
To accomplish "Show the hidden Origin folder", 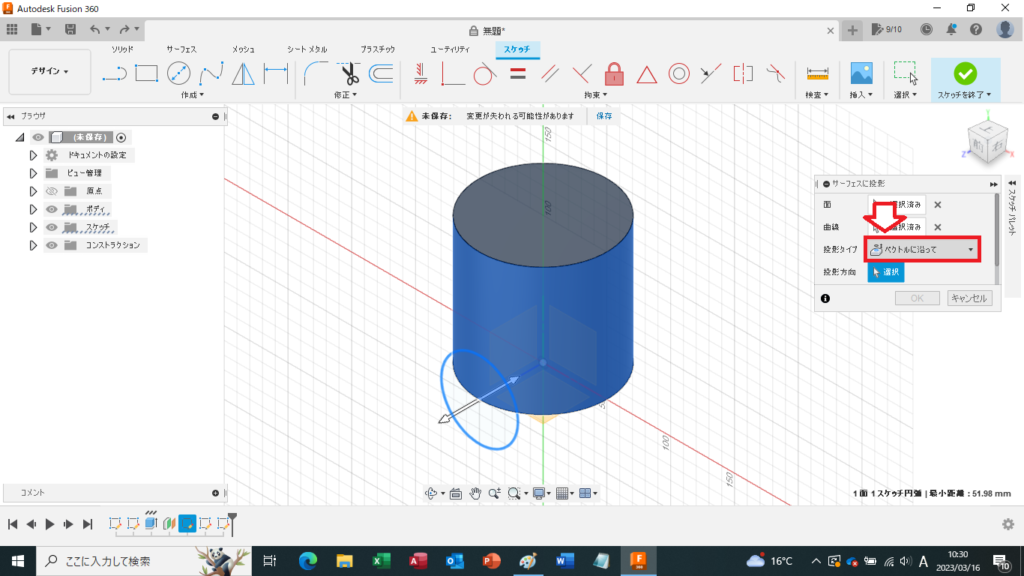I will [x=52, y=191].
